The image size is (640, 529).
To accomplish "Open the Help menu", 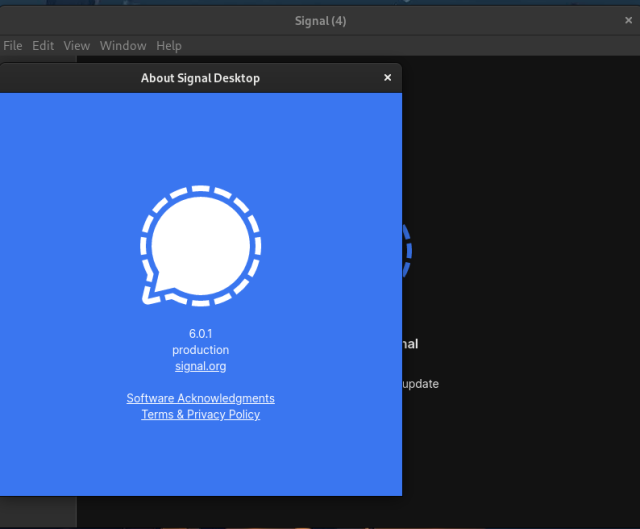I will [169, 46].
